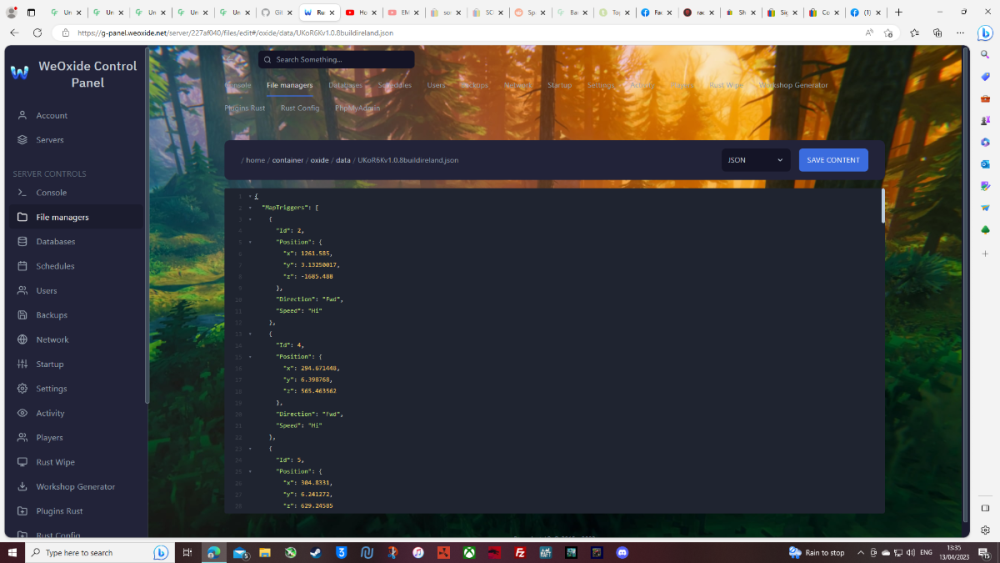This screenshot has width=1000, height=563.
Task: Collapse the object block above "Id": 5
Action: (250, 449)
